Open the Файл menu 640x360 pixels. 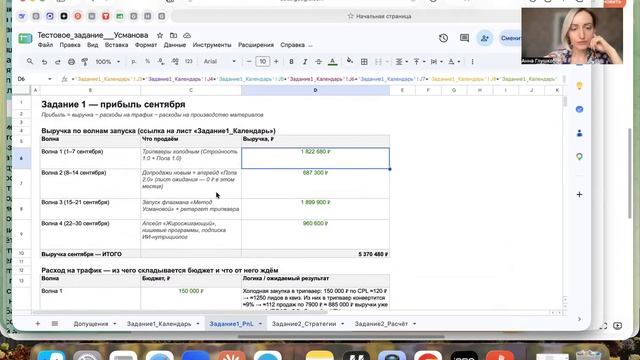coord(45,45)
